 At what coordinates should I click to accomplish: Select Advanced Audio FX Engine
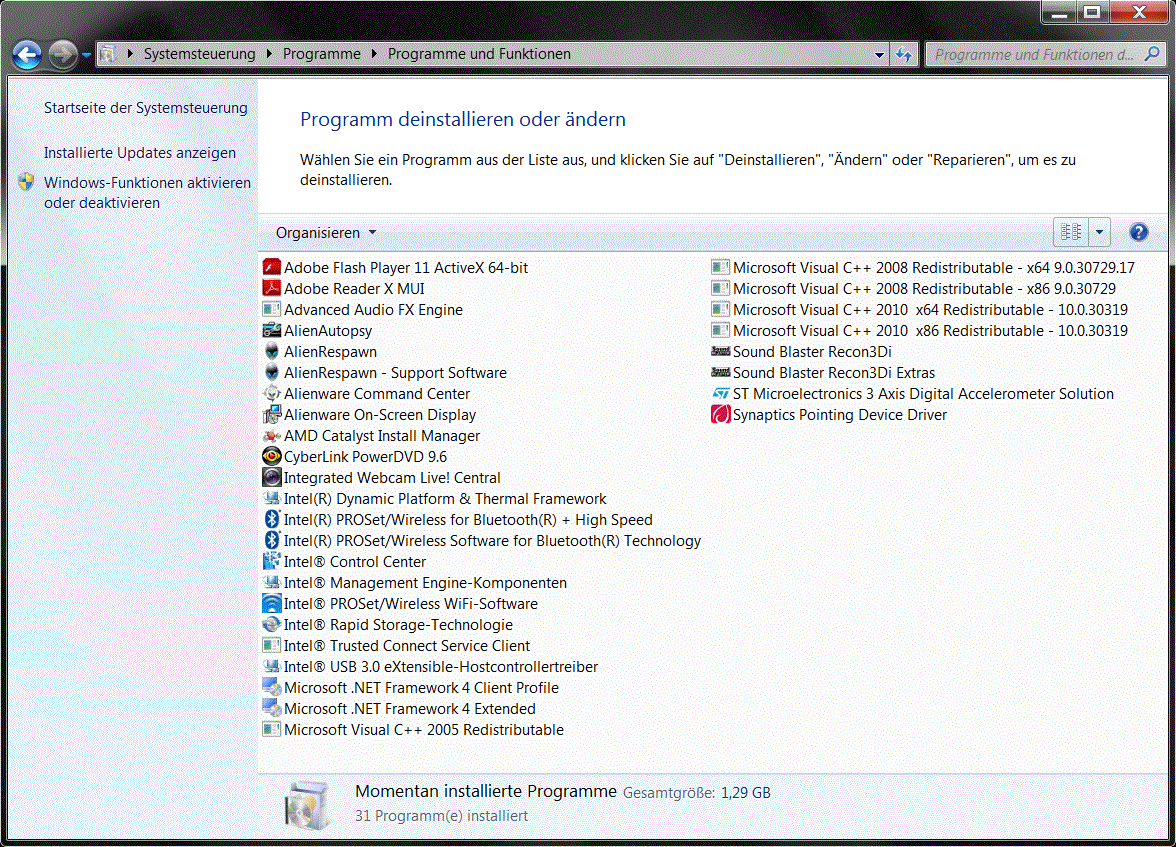pos(363,309)
